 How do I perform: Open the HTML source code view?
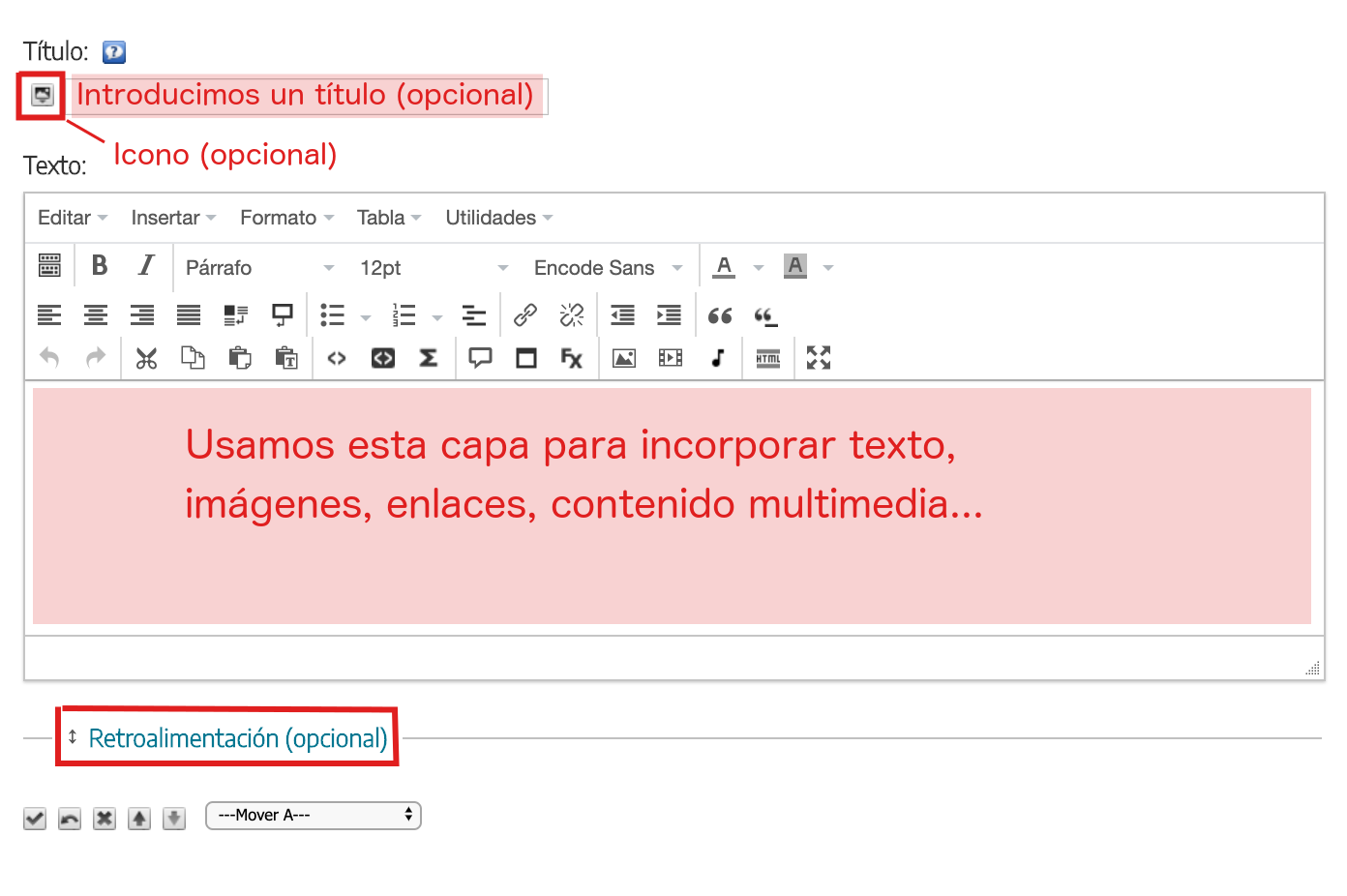[x=767, y=358]
